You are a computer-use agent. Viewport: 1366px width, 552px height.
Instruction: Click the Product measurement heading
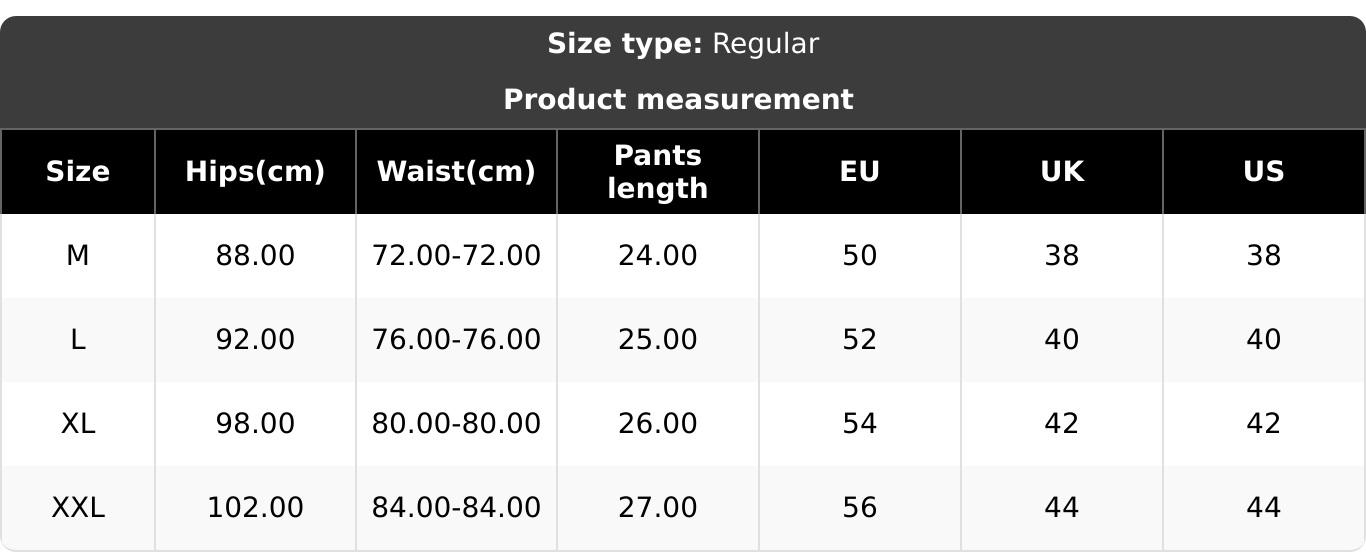(x=678, y=100)
